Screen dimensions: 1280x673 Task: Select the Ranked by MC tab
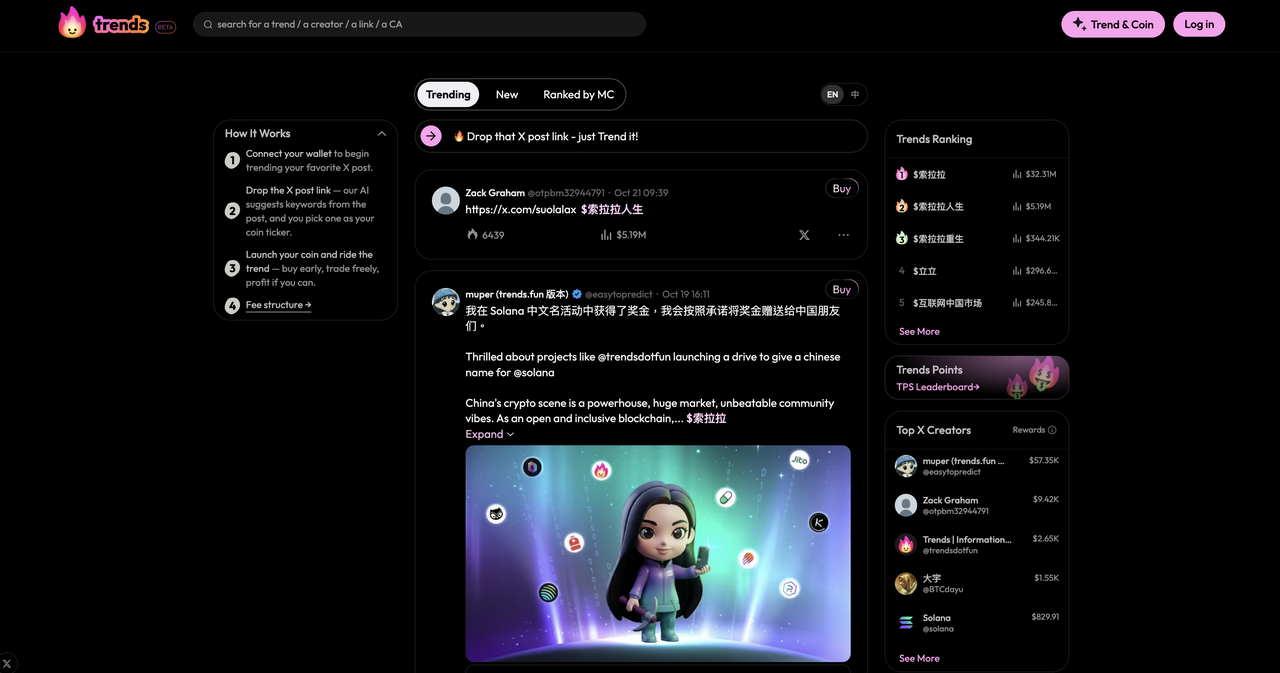(x=578, y=94)
